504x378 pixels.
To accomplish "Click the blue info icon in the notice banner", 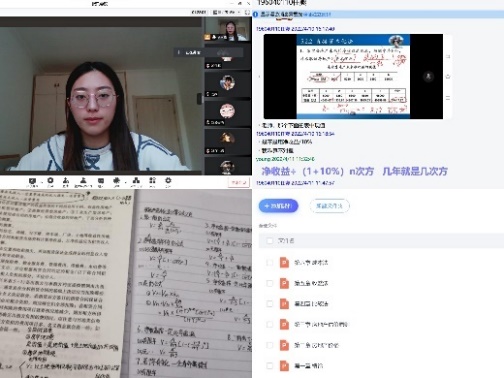I will 256,14.
